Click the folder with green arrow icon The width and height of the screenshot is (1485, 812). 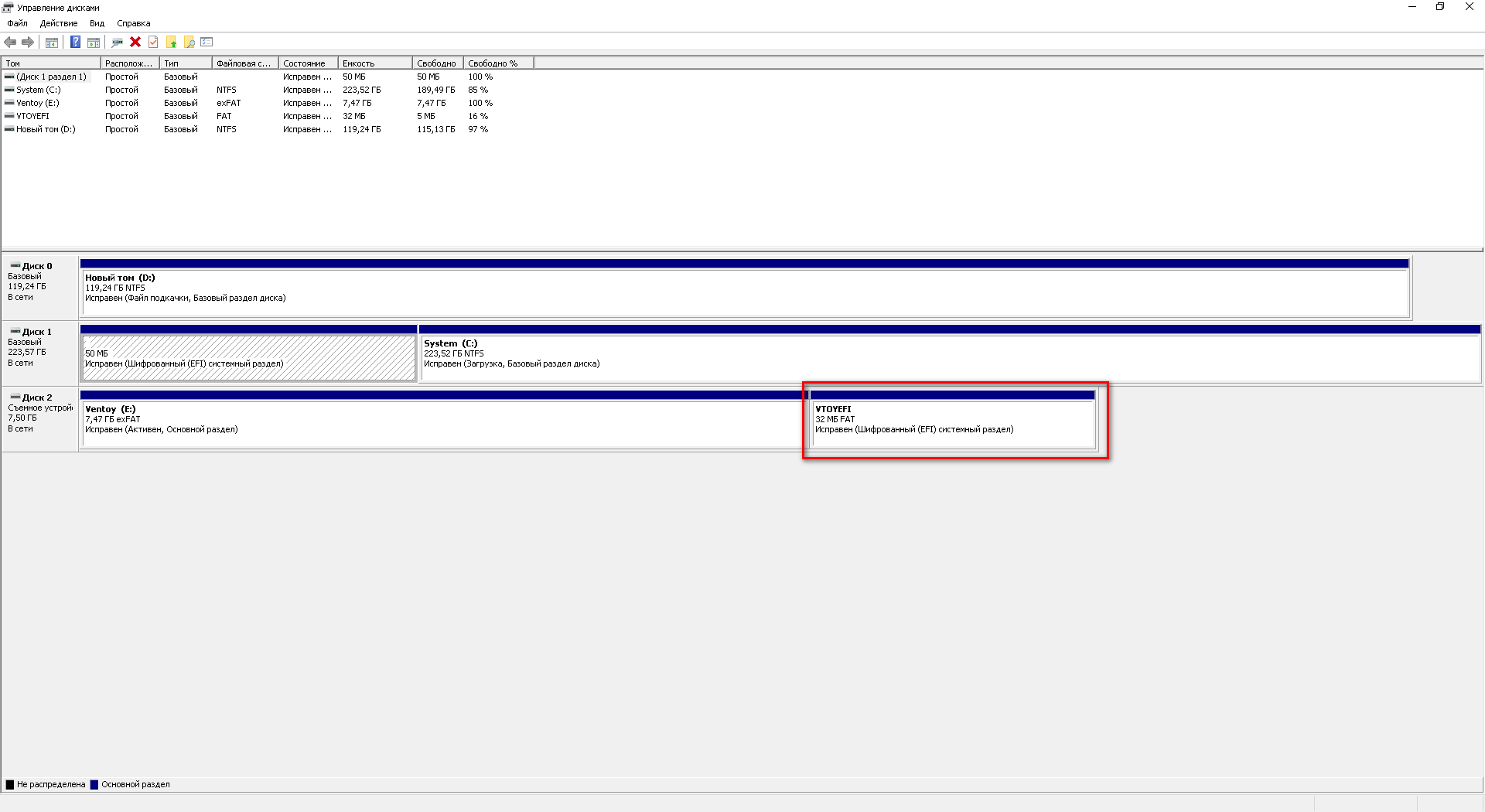pyautogui.click(x=171, y=42)
